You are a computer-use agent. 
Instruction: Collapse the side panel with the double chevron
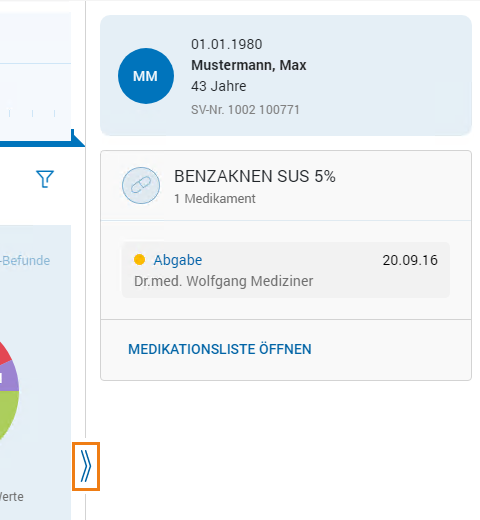(86, 466)
